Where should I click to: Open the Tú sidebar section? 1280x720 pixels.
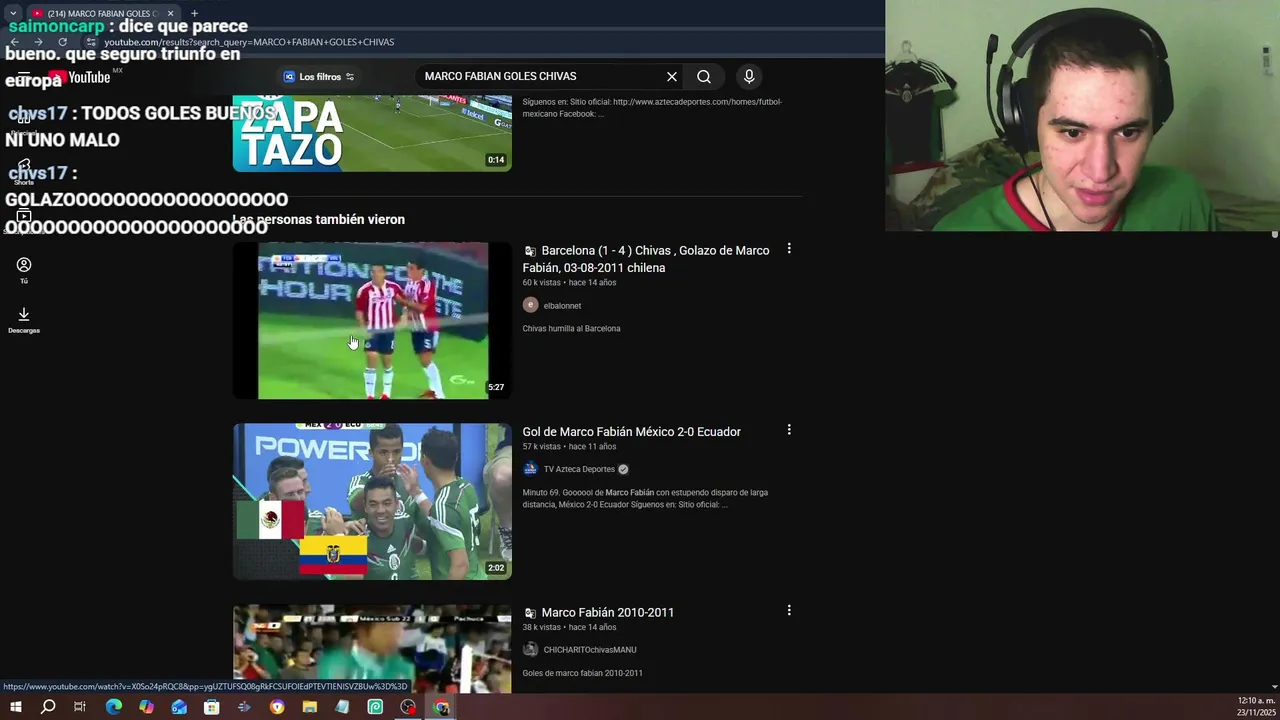24,270
